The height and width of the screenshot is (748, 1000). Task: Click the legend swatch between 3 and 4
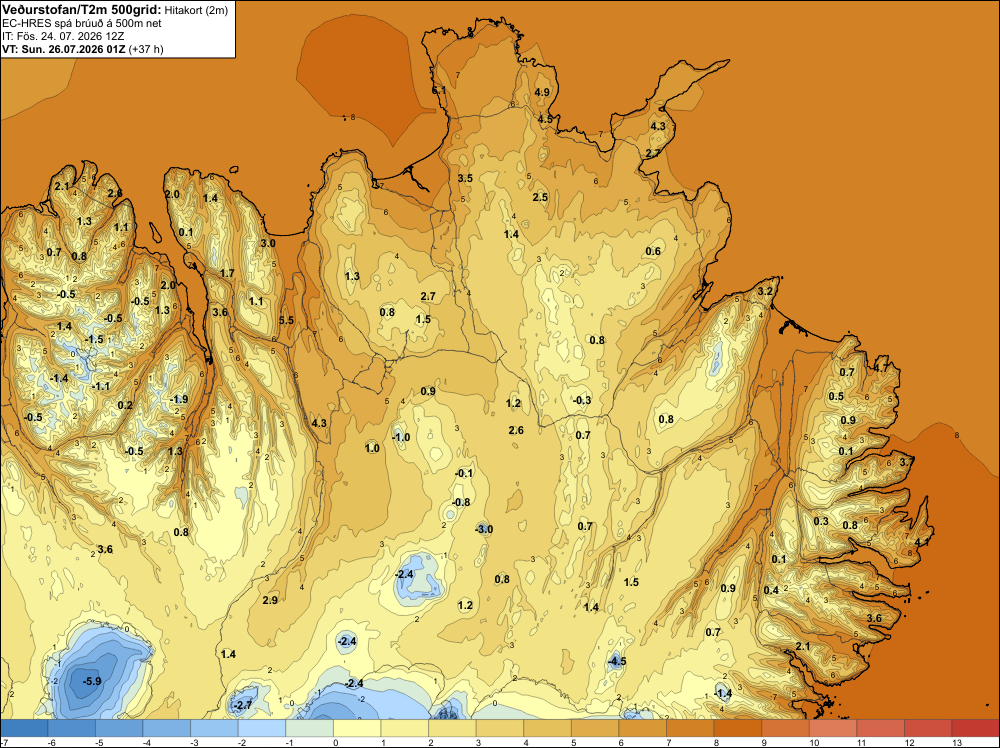tap(501, 728)
